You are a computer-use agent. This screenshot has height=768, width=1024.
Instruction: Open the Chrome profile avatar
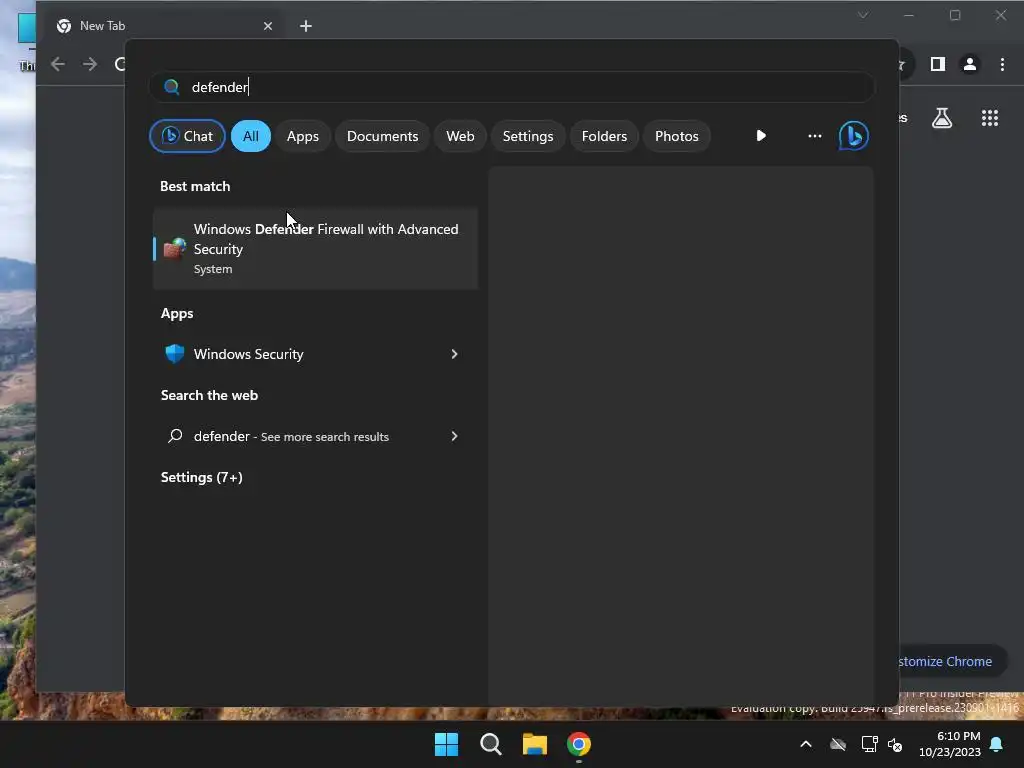tap(970, 64)
